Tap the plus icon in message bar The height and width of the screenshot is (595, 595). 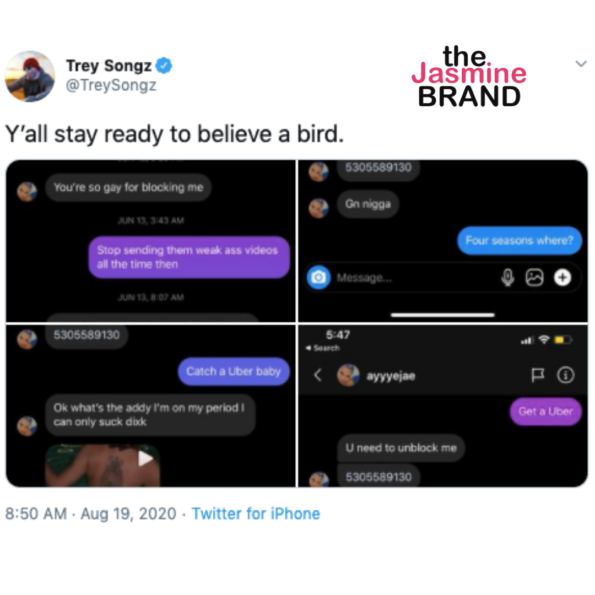(562, 277)
